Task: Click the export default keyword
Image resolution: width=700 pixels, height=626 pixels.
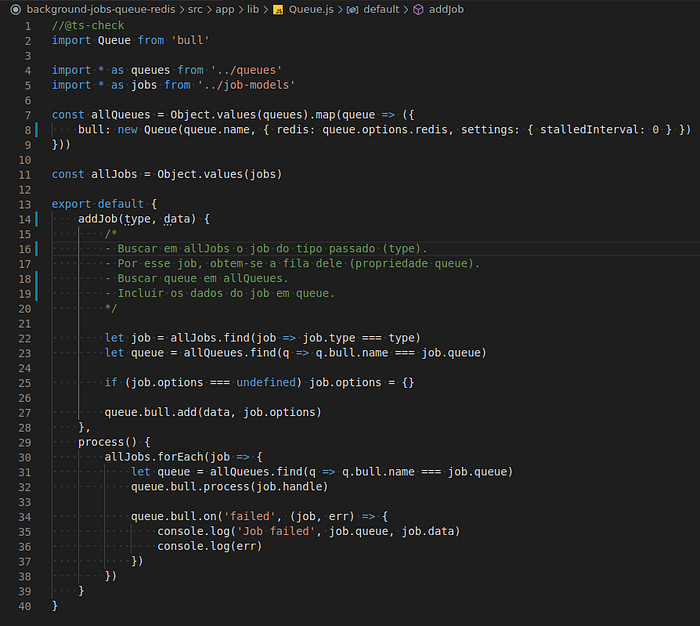Action: tap(98, 204)
